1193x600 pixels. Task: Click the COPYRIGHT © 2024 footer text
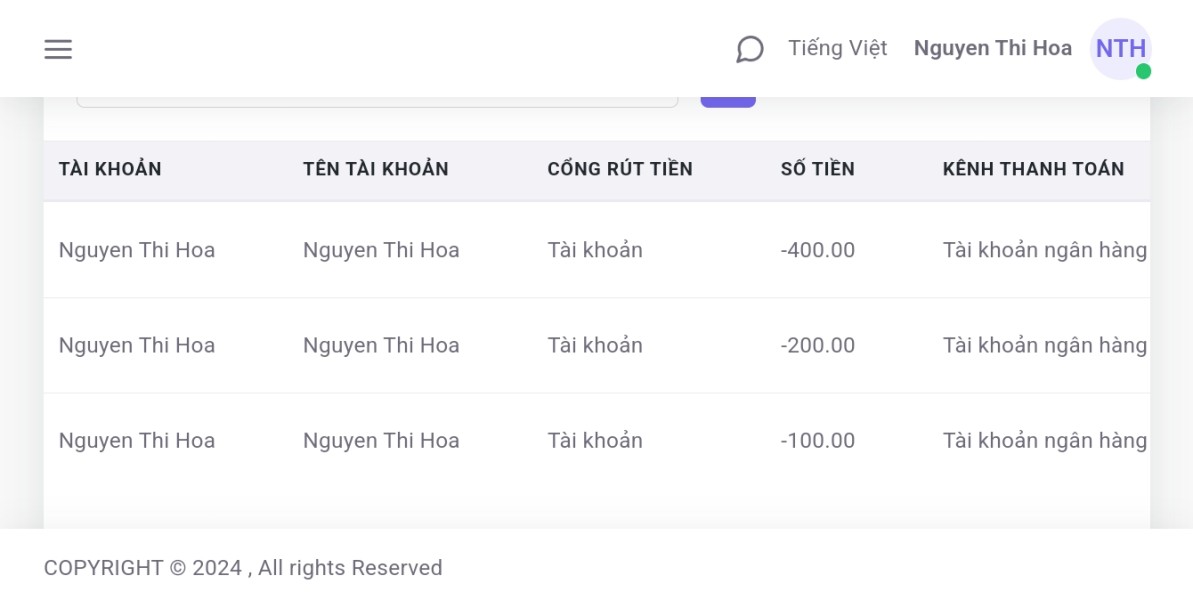242,568
